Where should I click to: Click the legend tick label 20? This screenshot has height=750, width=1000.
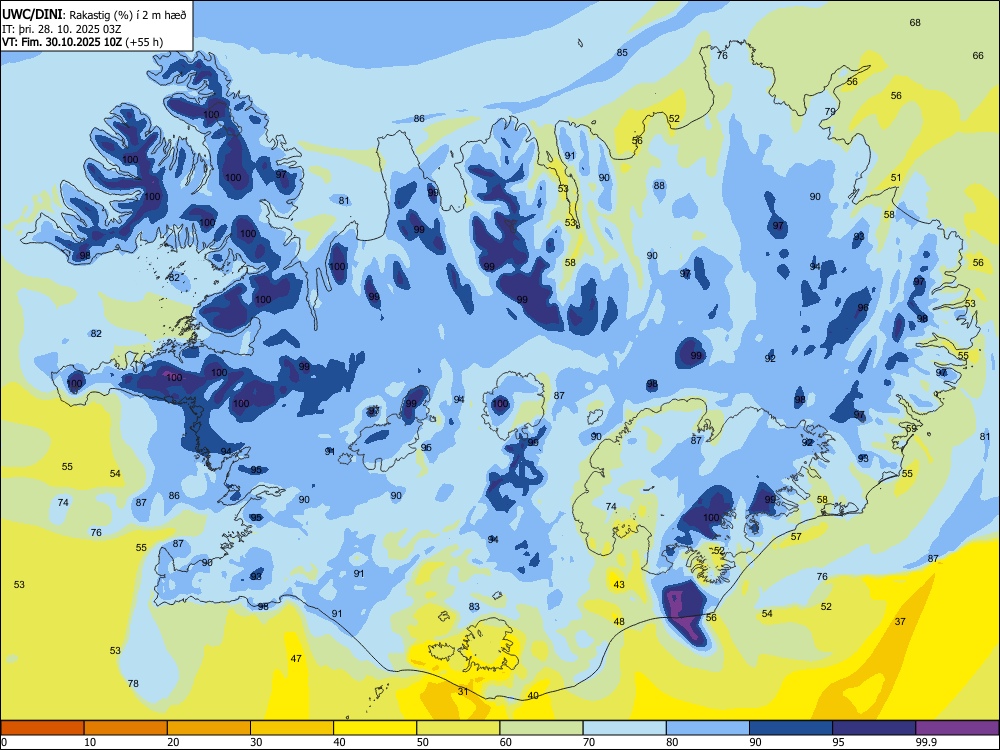tap(173, 742)
